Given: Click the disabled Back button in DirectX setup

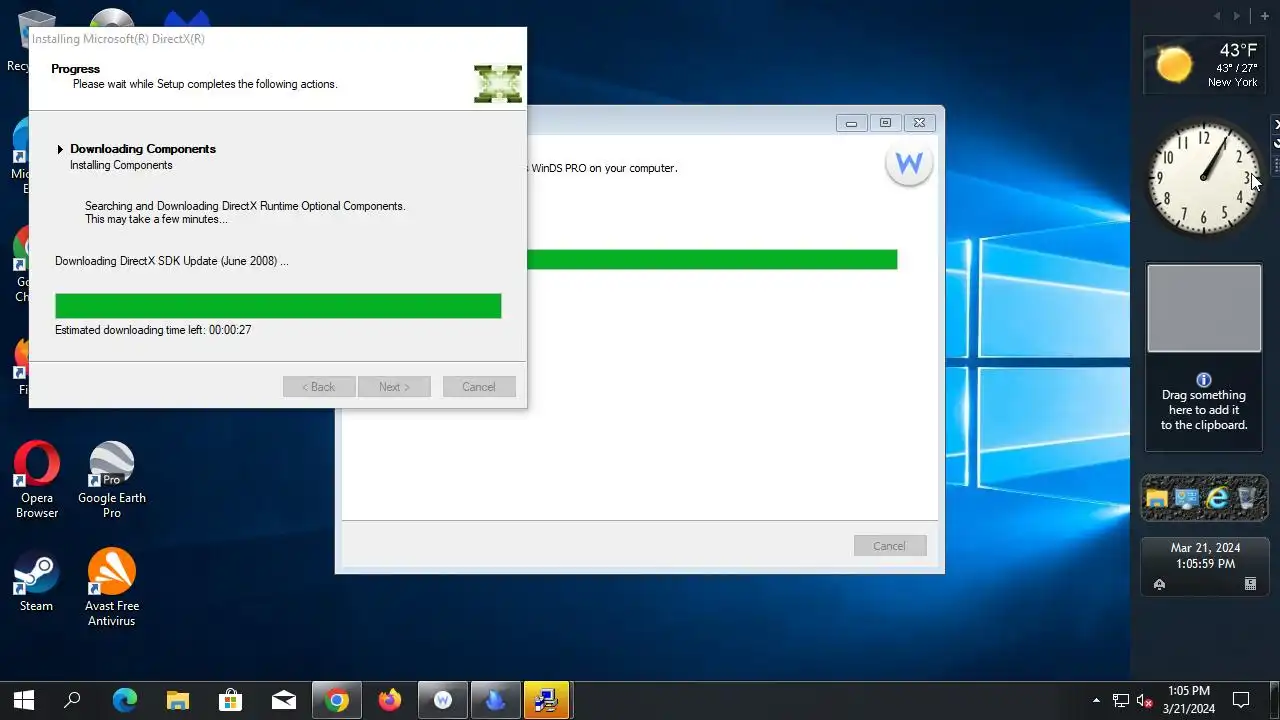Looking at the screenshot, I should point(319,387).
